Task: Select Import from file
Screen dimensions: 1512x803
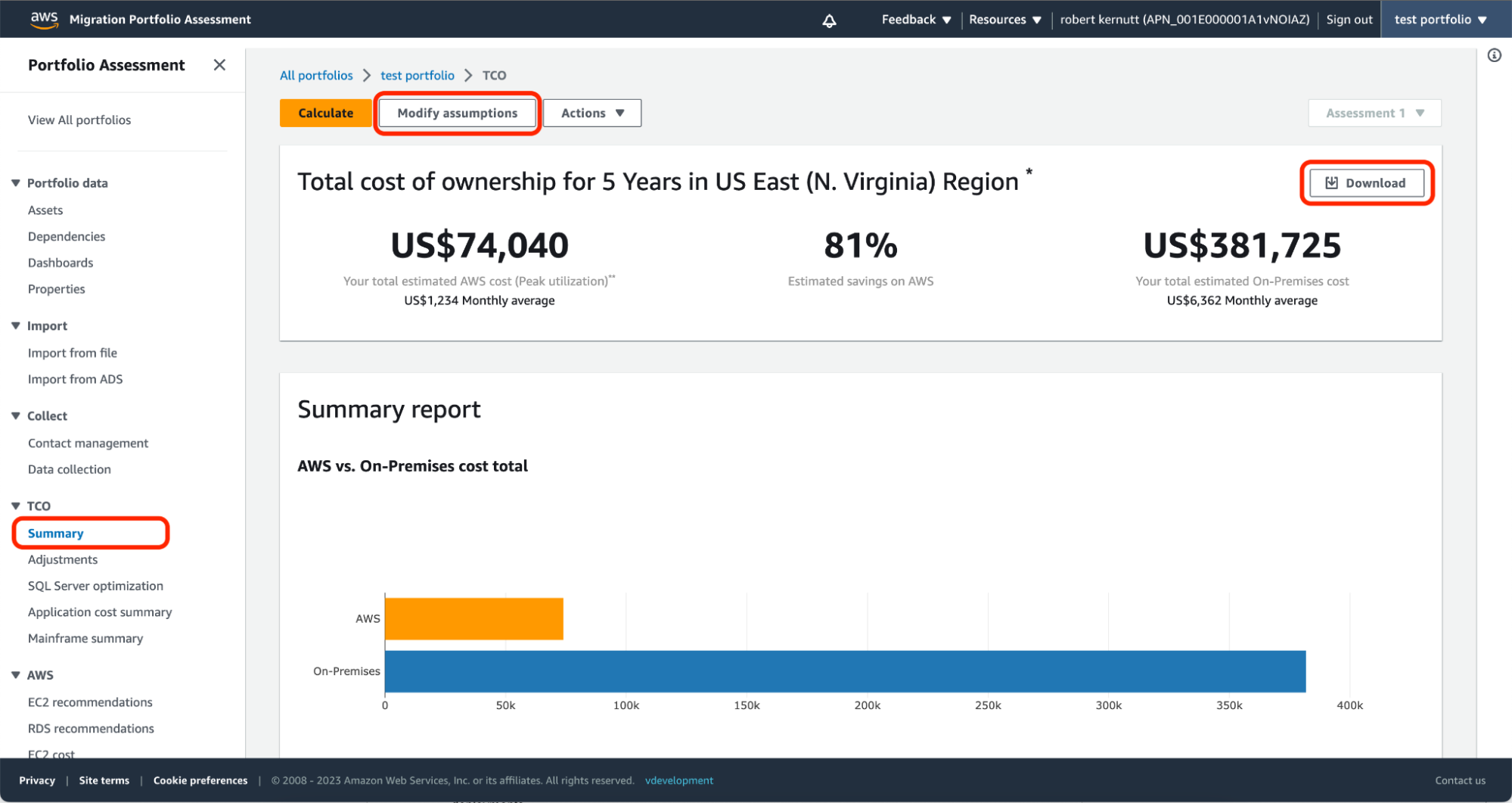Action: [x=73, y=353]
